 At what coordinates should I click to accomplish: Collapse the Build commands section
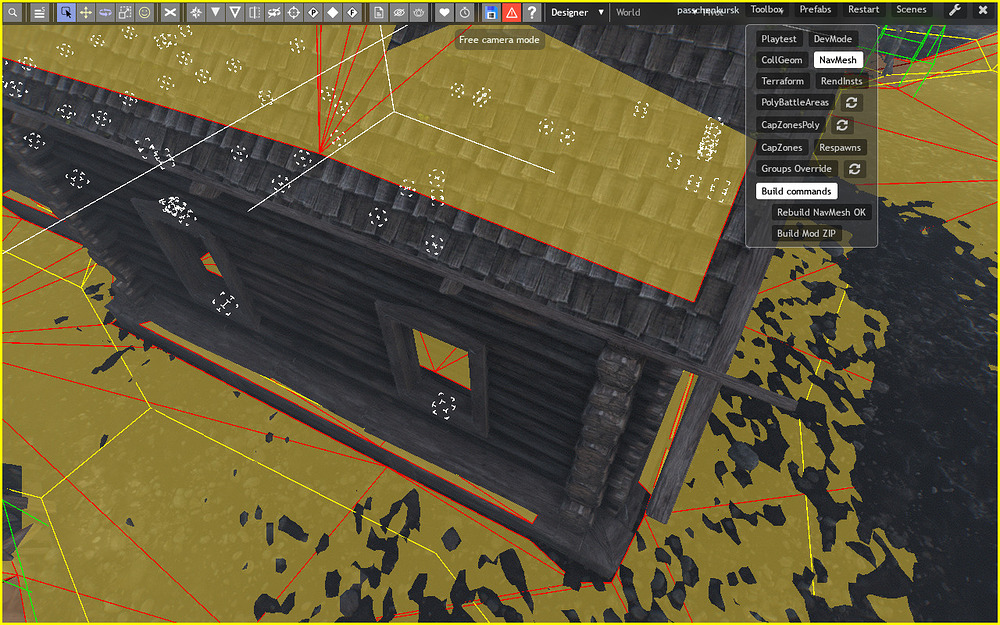tap(796, 191)
